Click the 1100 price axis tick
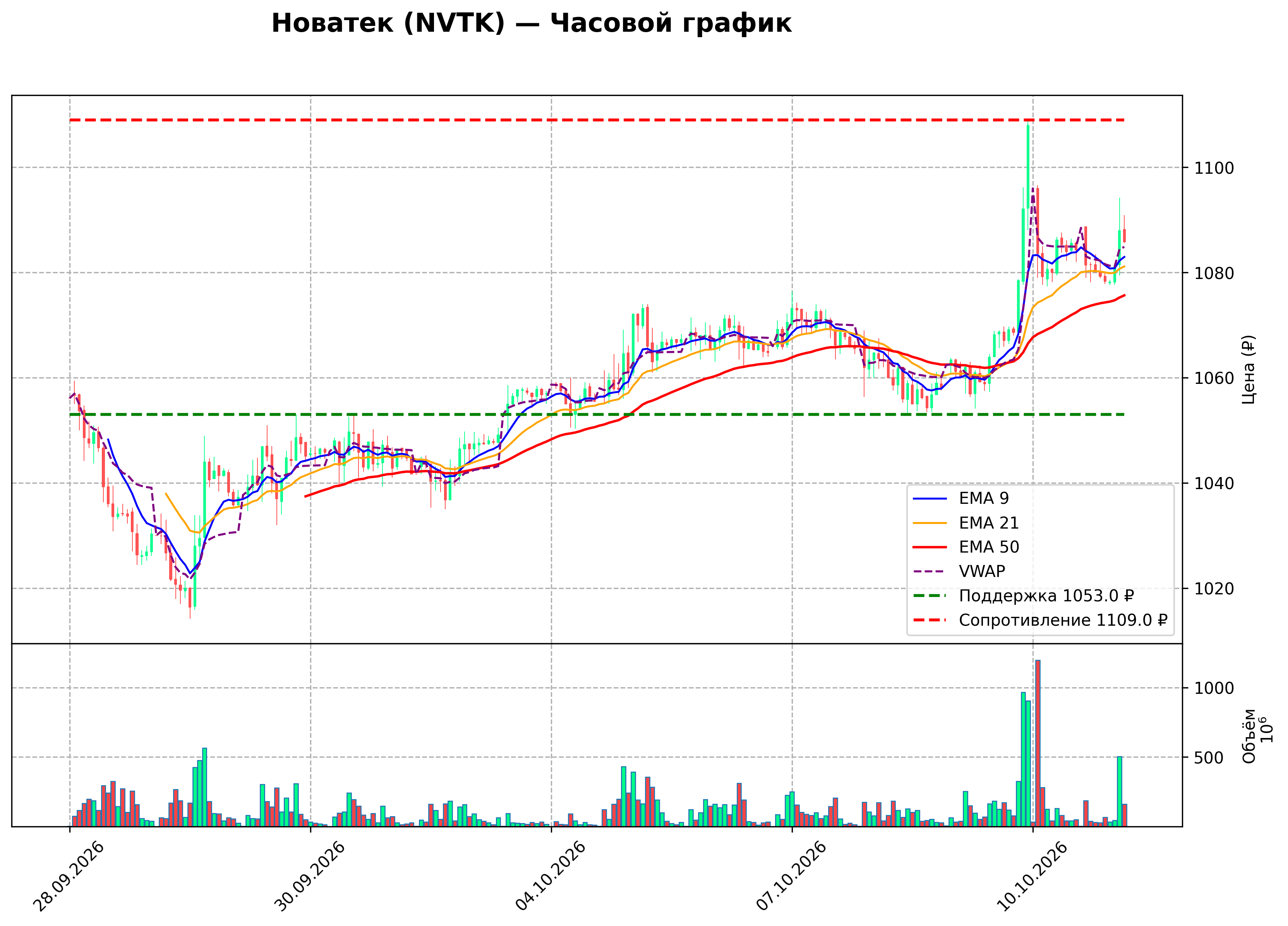This screenshot has height=926, width=1288. (x=1214, y=168)
